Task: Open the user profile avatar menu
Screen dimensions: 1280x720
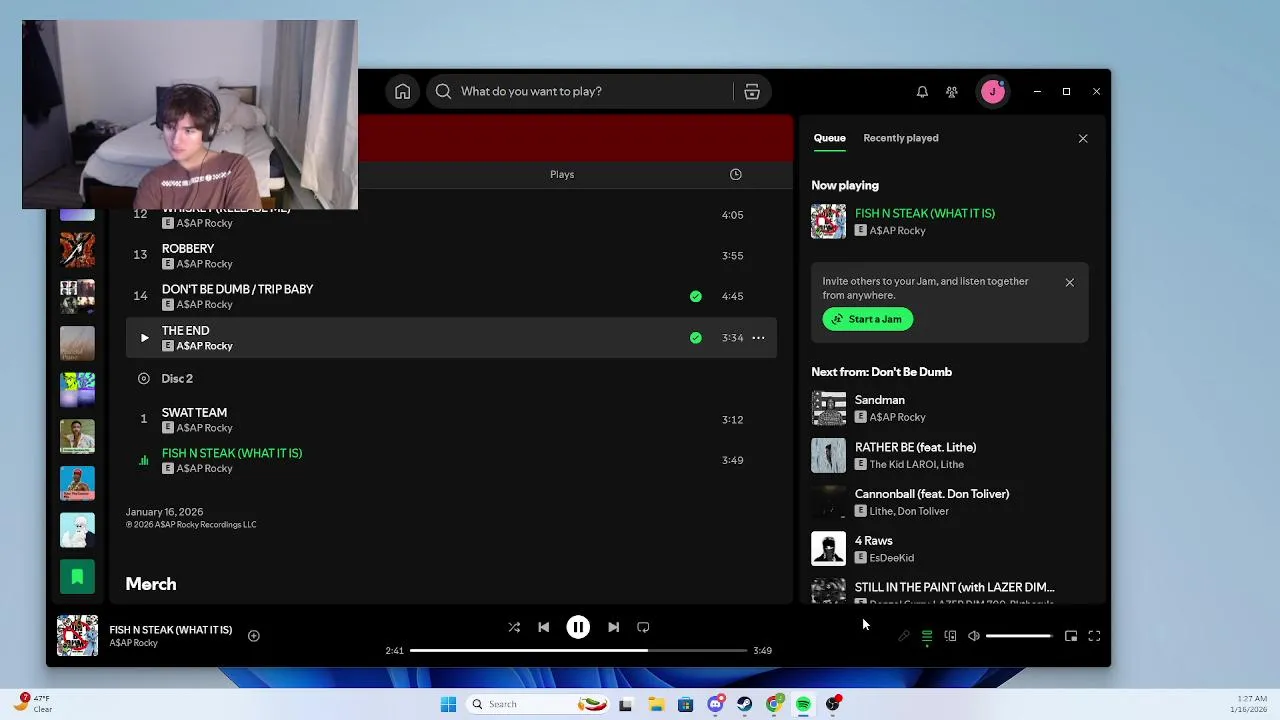Action: [992, 91]
